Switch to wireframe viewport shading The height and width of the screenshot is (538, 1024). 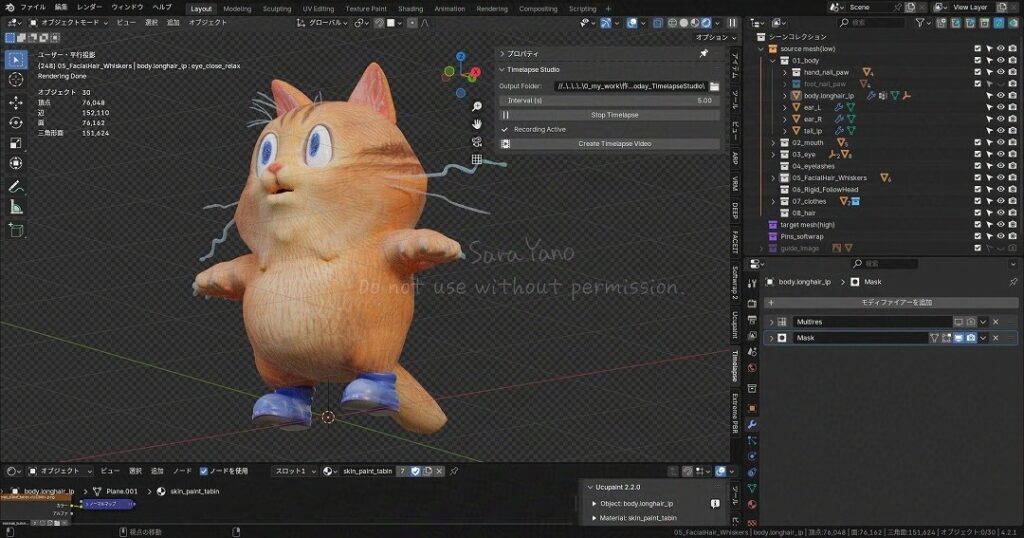tap(672, 23)
